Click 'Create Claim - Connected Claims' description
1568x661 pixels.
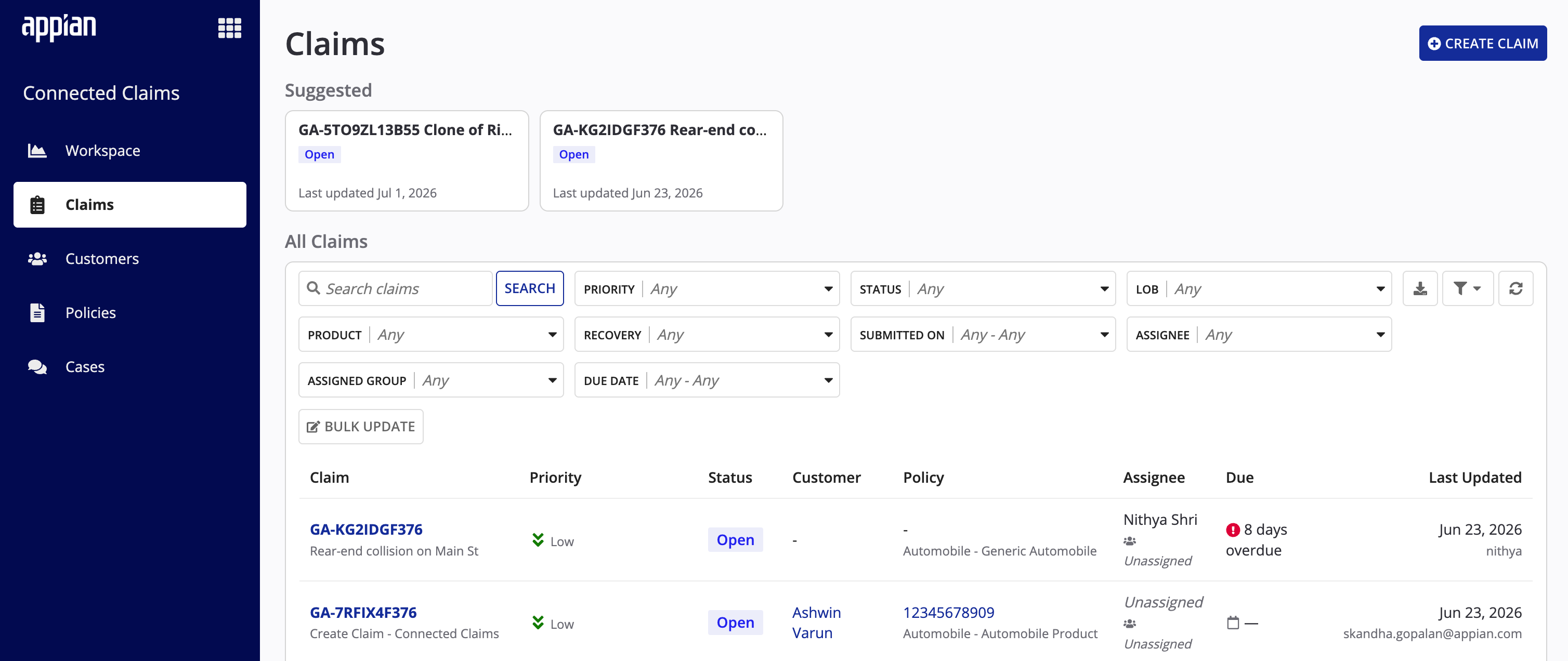[x=404, y=633]
